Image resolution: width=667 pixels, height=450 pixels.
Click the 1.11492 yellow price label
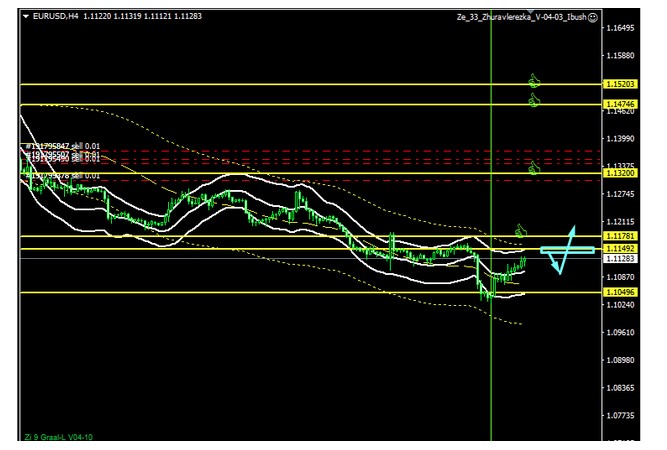click(x=620, y=248)
